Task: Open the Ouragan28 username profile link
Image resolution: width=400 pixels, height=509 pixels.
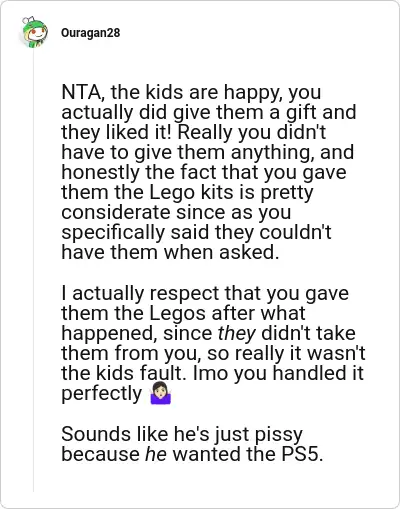Action: coord(90,33)
